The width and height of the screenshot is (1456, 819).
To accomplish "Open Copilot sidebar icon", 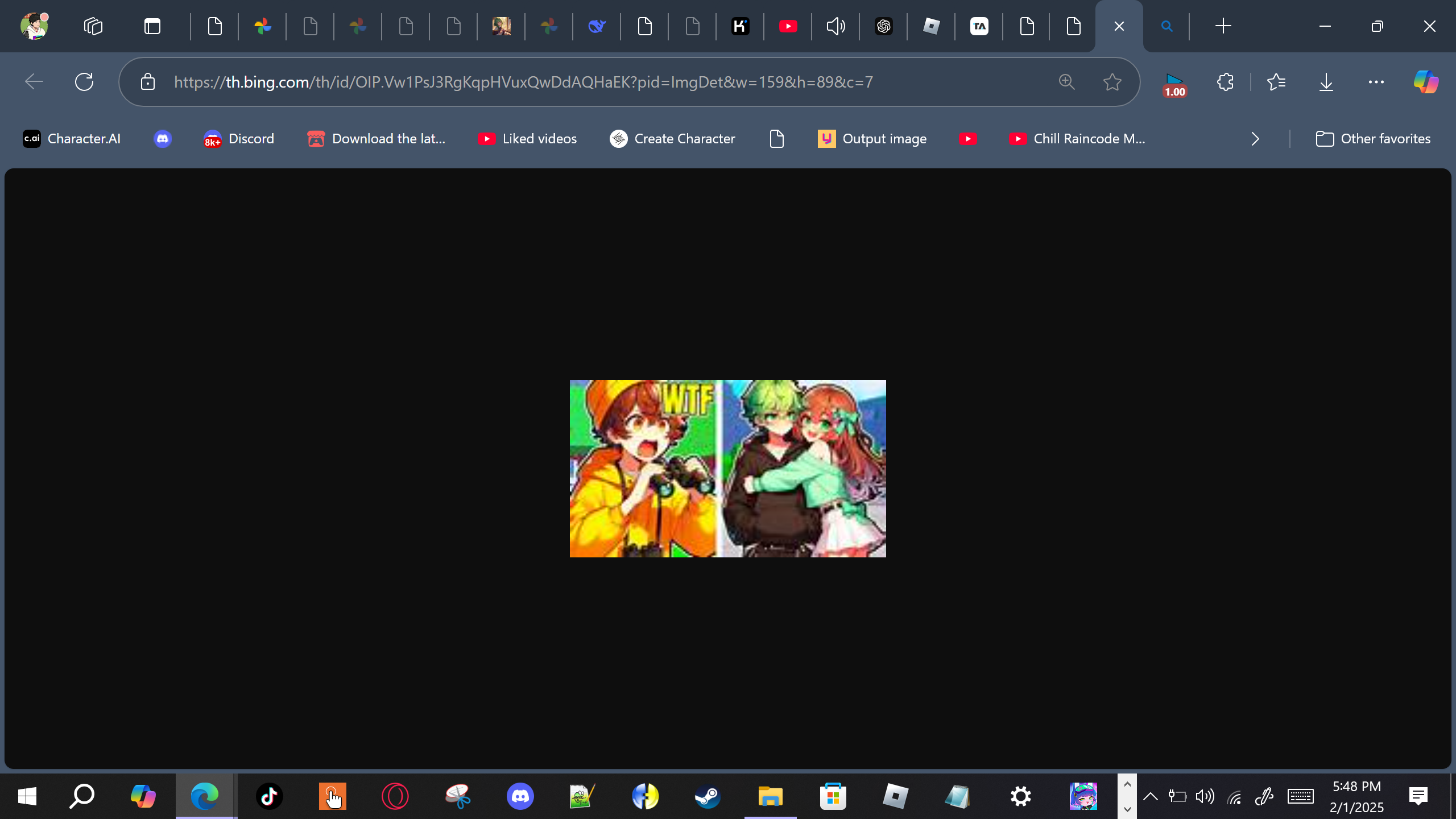I will (x=1425, y=82).
